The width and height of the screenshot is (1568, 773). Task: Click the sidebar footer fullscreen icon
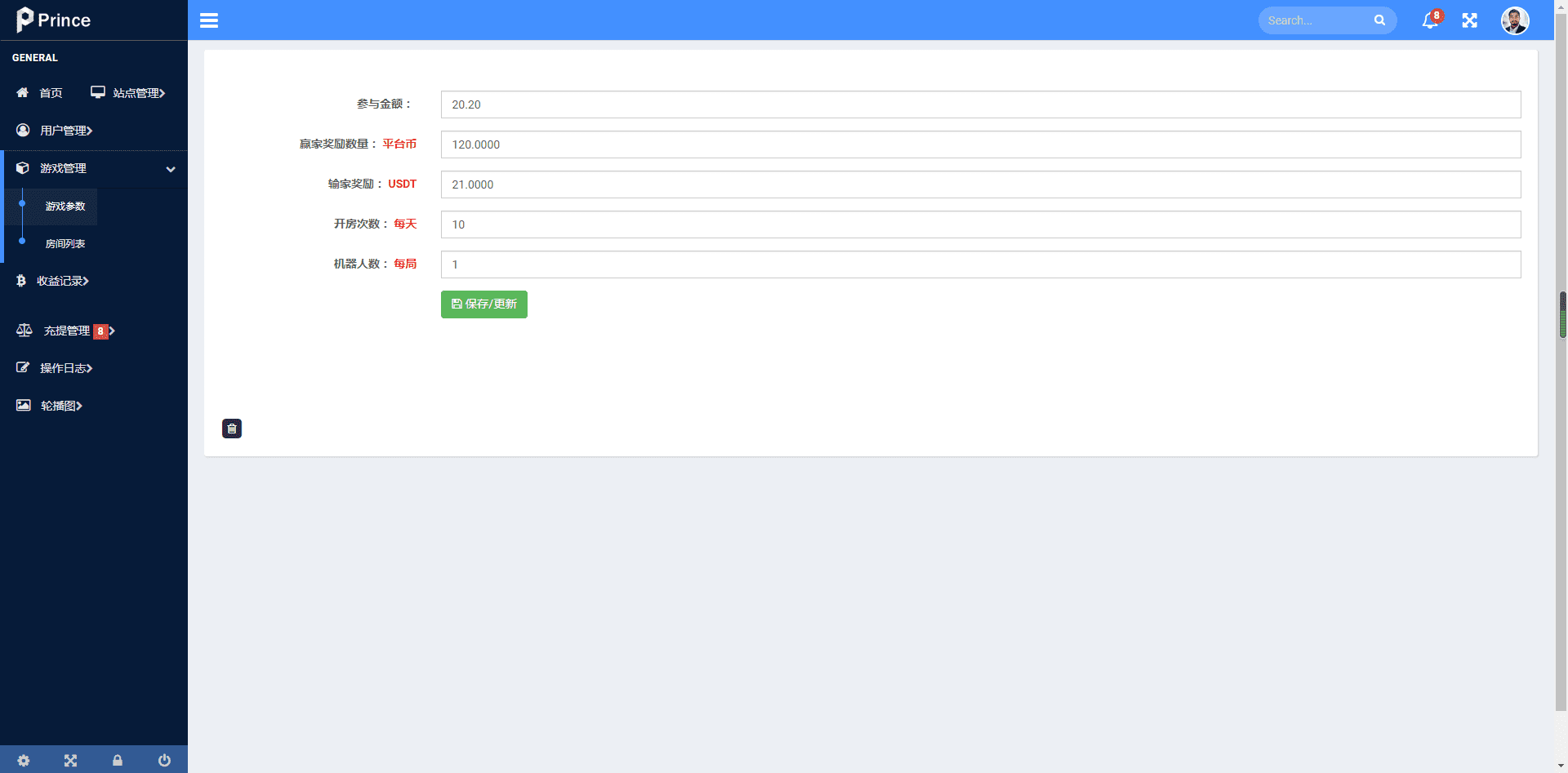(x=71, y=760)
